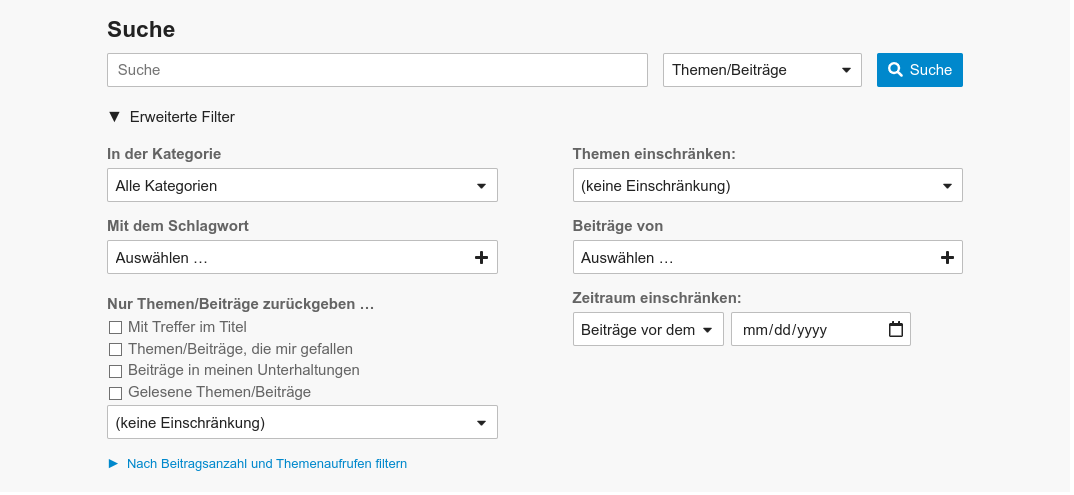Click the blue Suche button
The width and height of the screenshot is (1074, 495).
(919, 70)
